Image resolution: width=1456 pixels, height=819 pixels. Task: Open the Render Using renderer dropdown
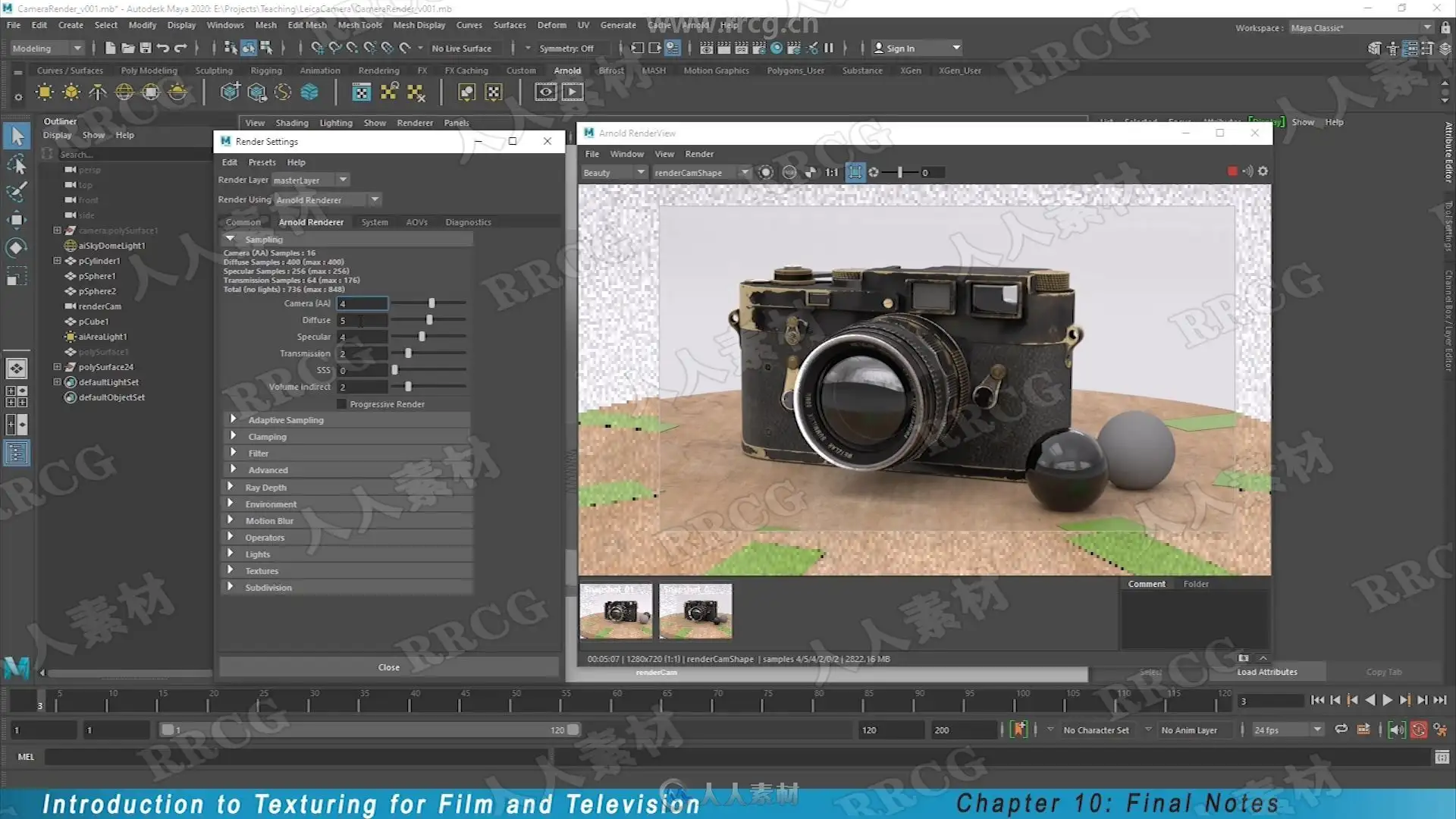326,200
